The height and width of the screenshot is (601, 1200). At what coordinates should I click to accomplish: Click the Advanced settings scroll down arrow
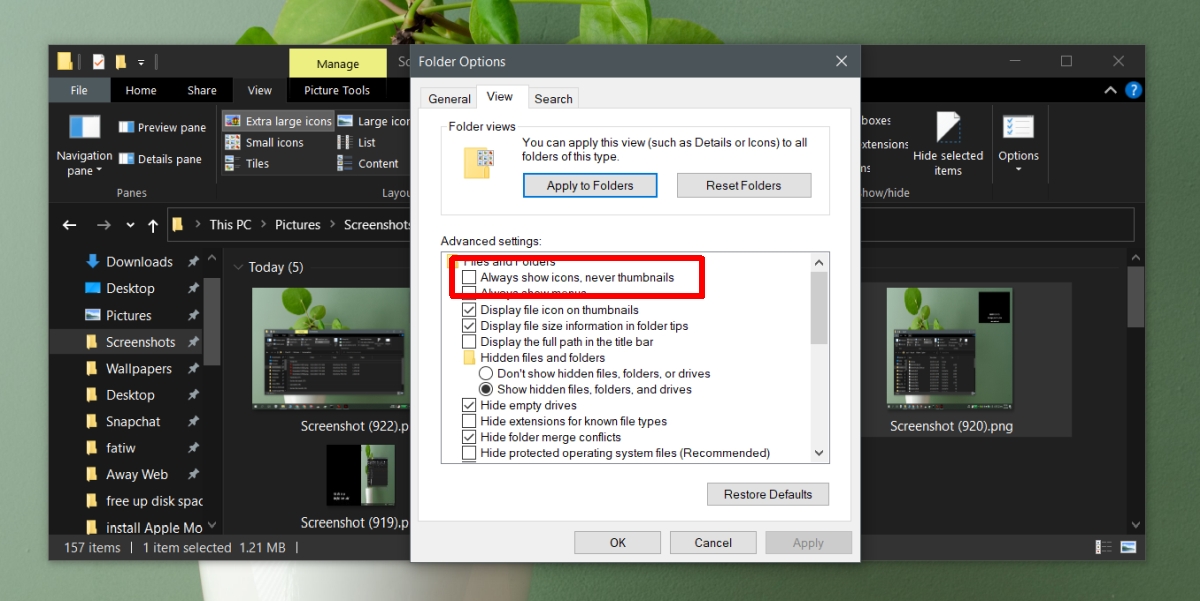pyautogui.click(x=820, y=453)
